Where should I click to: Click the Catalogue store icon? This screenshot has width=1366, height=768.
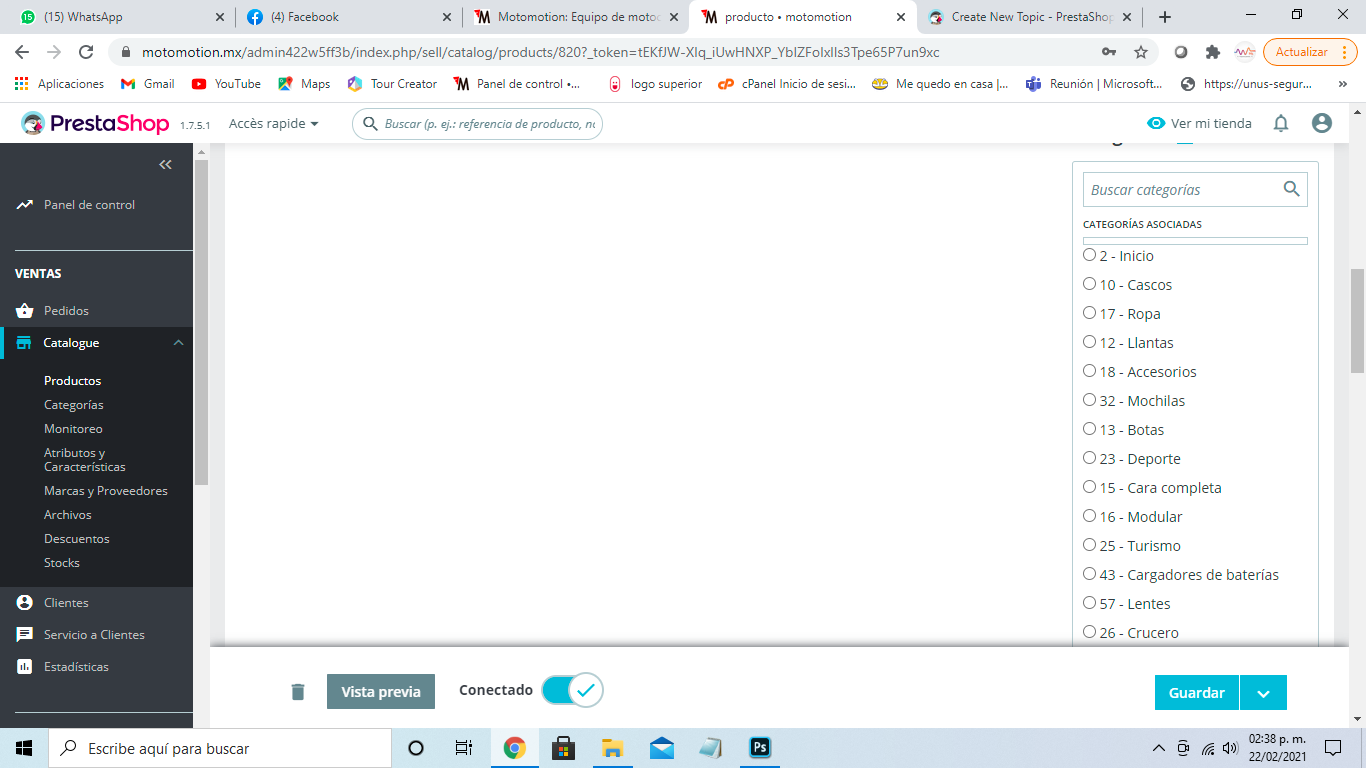(x=24, y=343)
